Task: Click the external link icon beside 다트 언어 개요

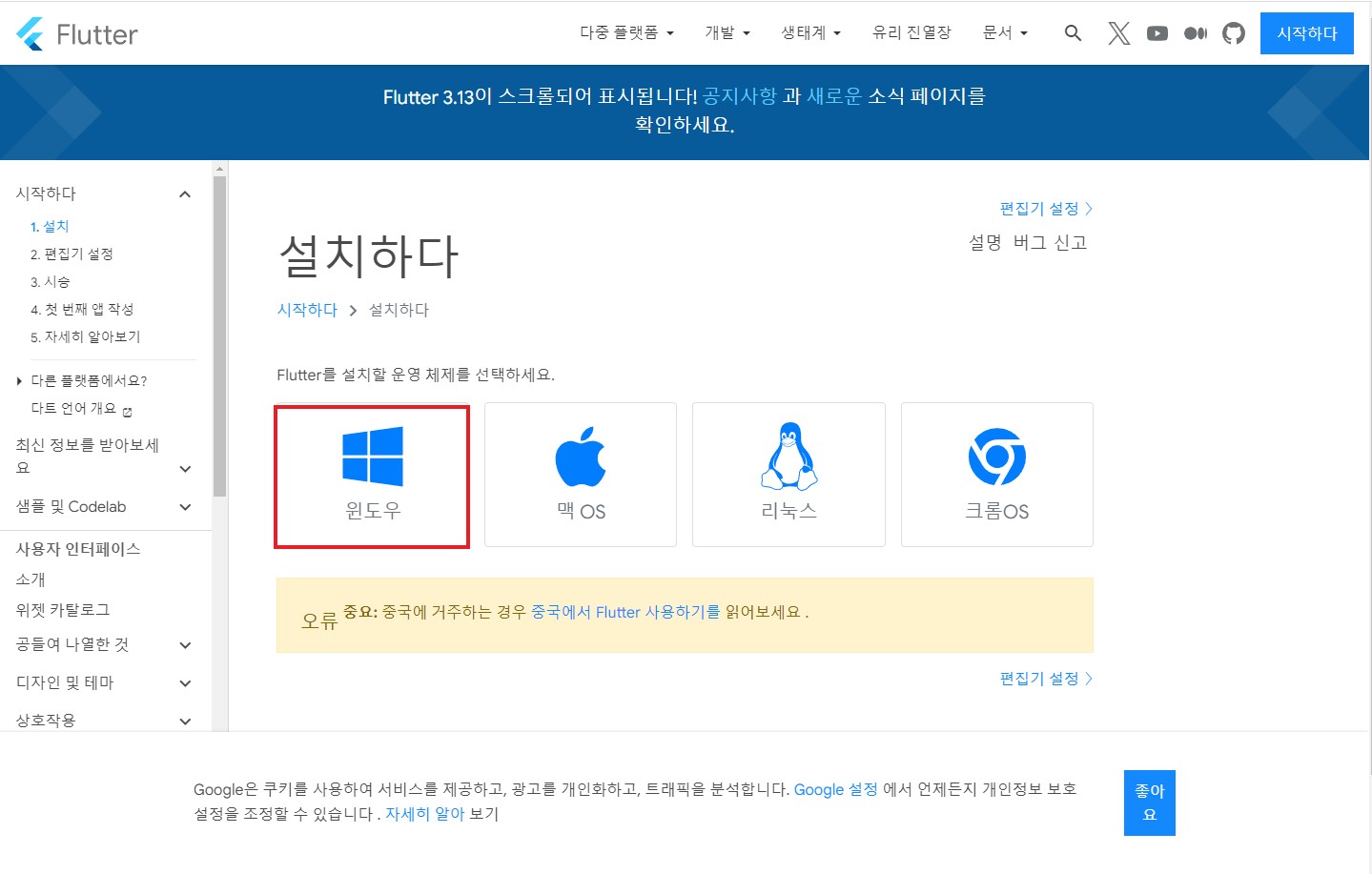Action: 128,412
